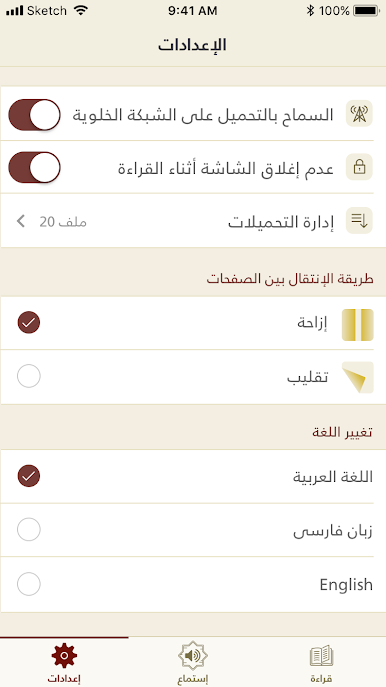The width and height of the screenshot is (386, 687).
Task: Choose the زبان فارسی radio button
Action: 29,529
